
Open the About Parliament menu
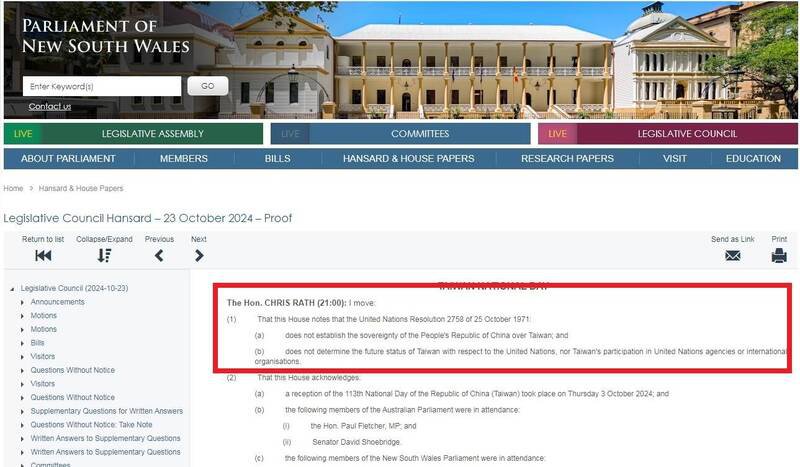[x=68, y=159]
